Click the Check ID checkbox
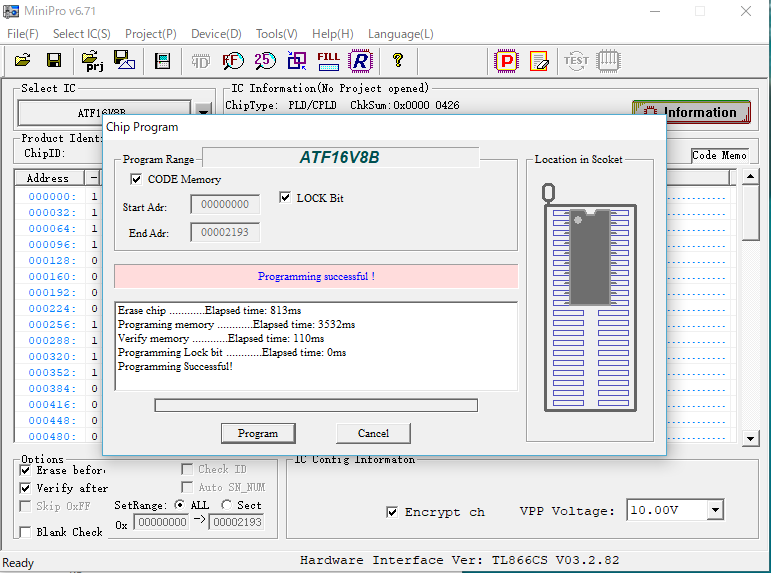Image resolution: width=771 pixels, height=573 pixels. (x=187, y=469)
